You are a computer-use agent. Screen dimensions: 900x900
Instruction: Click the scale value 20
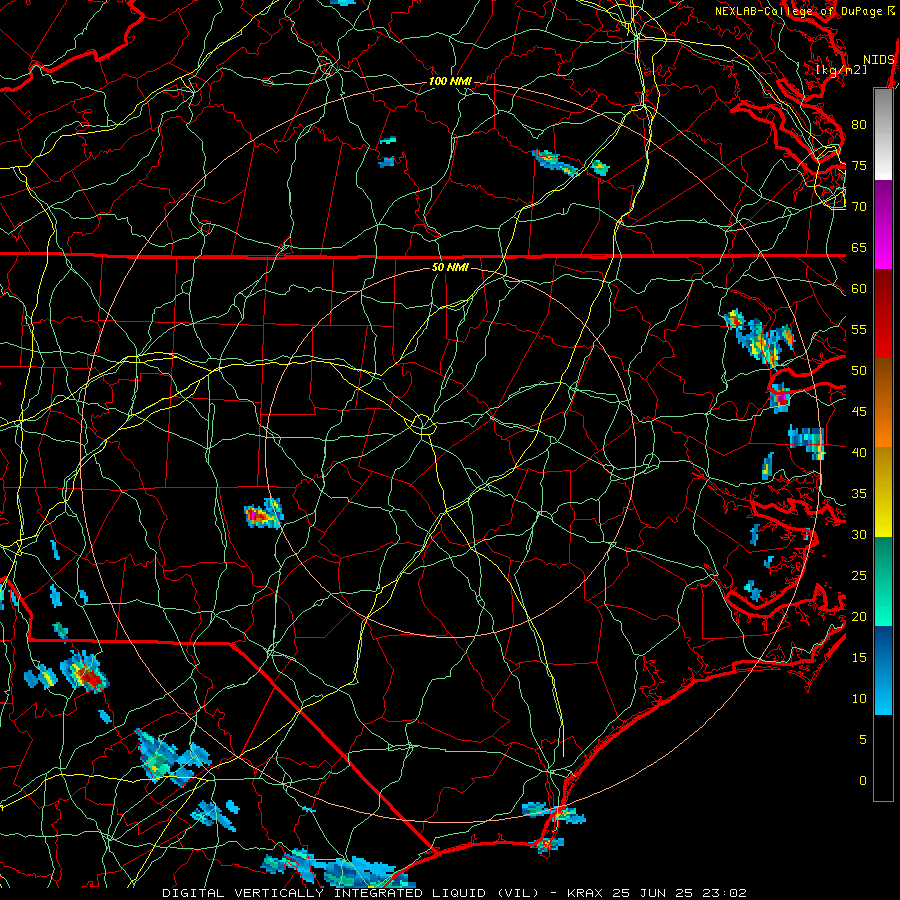click(859, 617)
